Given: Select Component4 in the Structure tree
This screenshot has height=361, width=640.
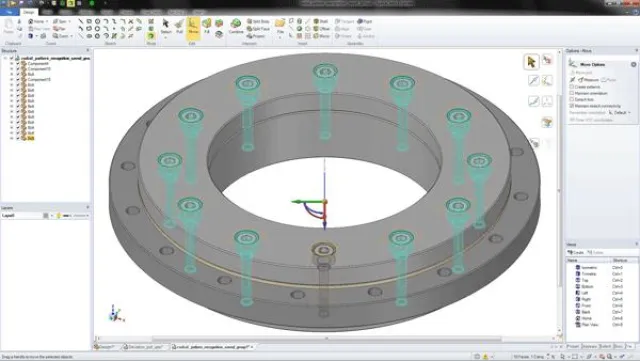Looking at the screenshot, I should click(x=38, y=64).
